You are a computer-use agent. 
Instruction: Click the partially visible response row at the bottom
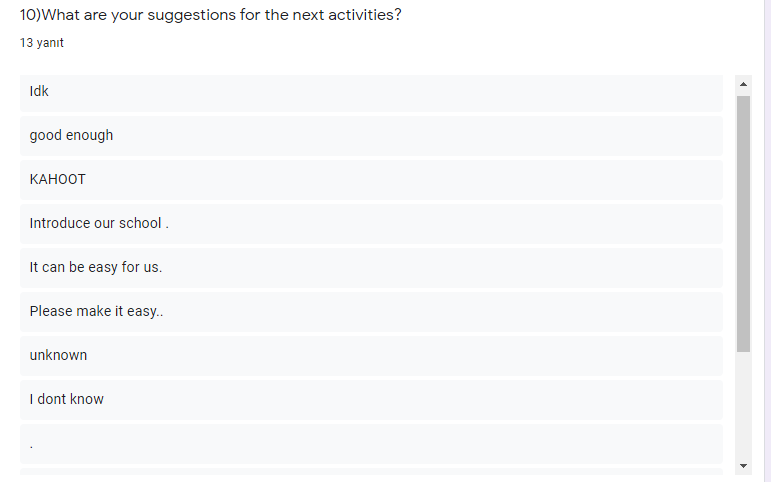(x=370, y=472)
